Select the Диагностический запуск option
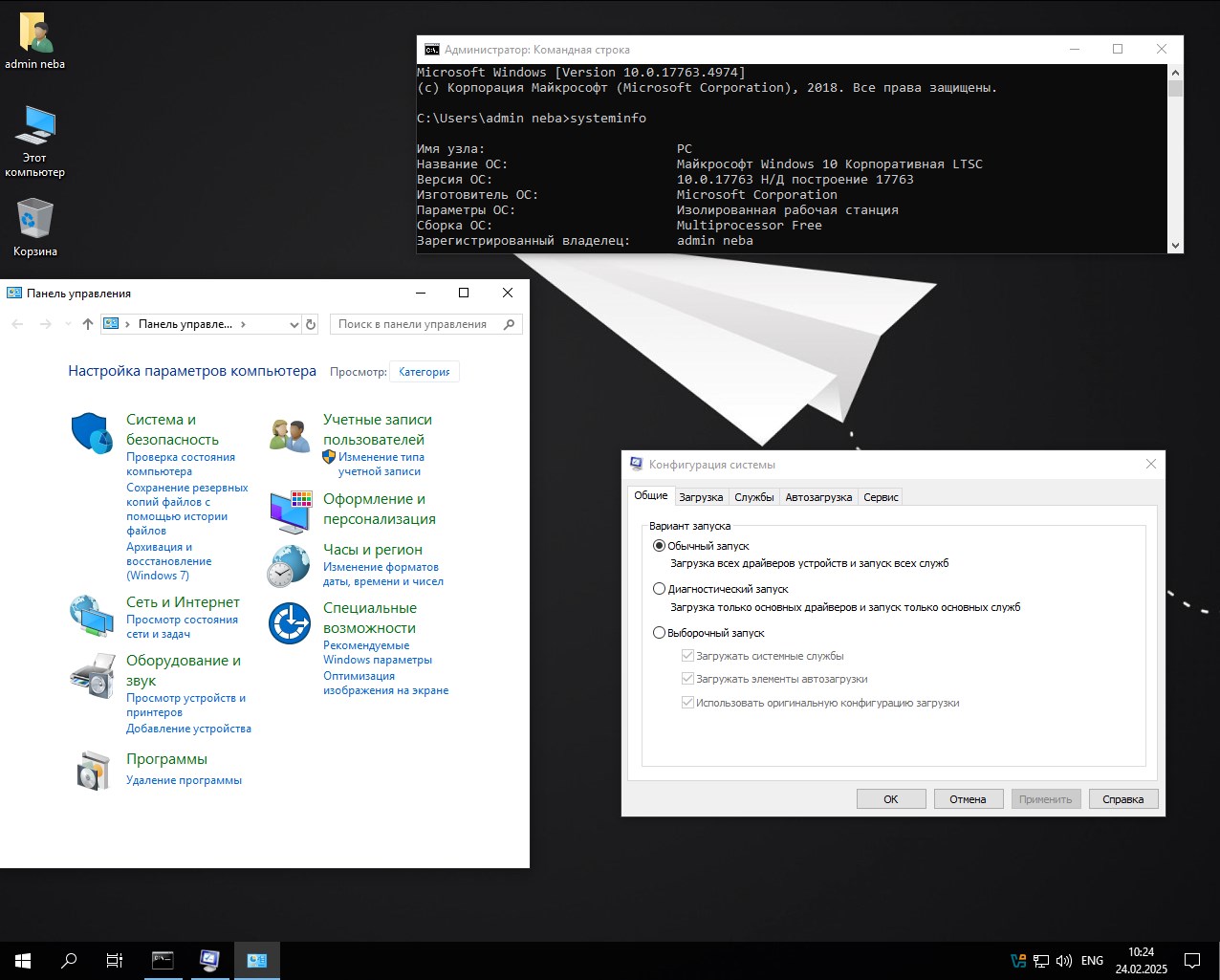 click(659, 589)
